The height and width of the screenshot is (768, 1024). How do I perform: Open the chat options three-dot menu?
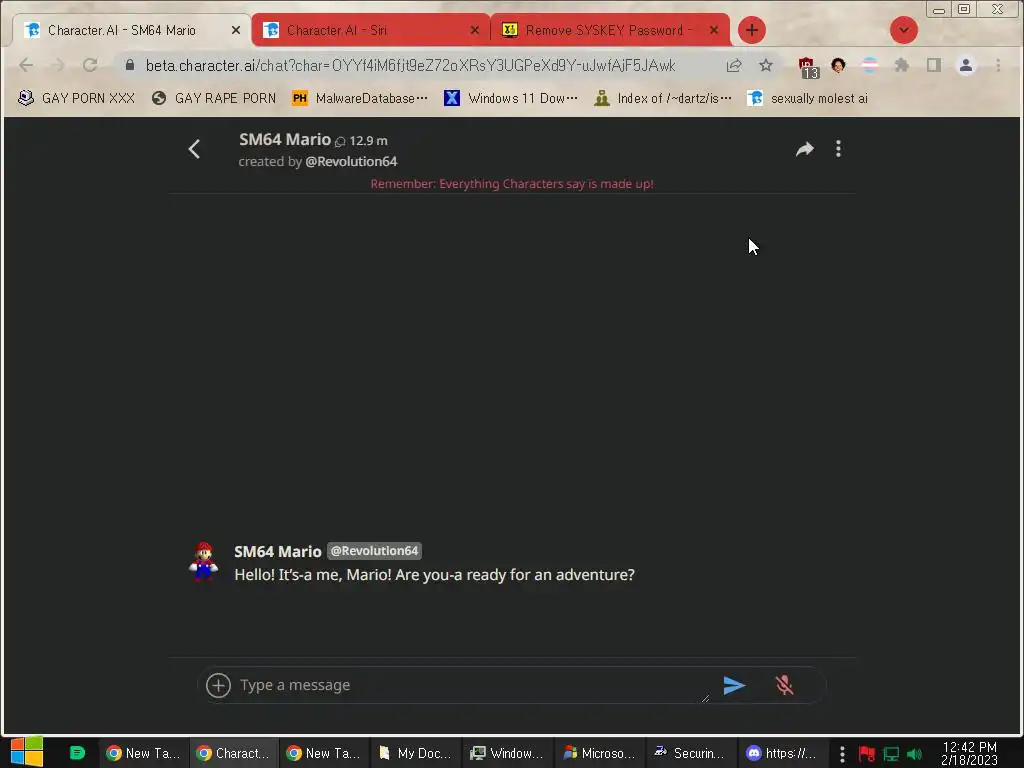click(x=839, y=150)
